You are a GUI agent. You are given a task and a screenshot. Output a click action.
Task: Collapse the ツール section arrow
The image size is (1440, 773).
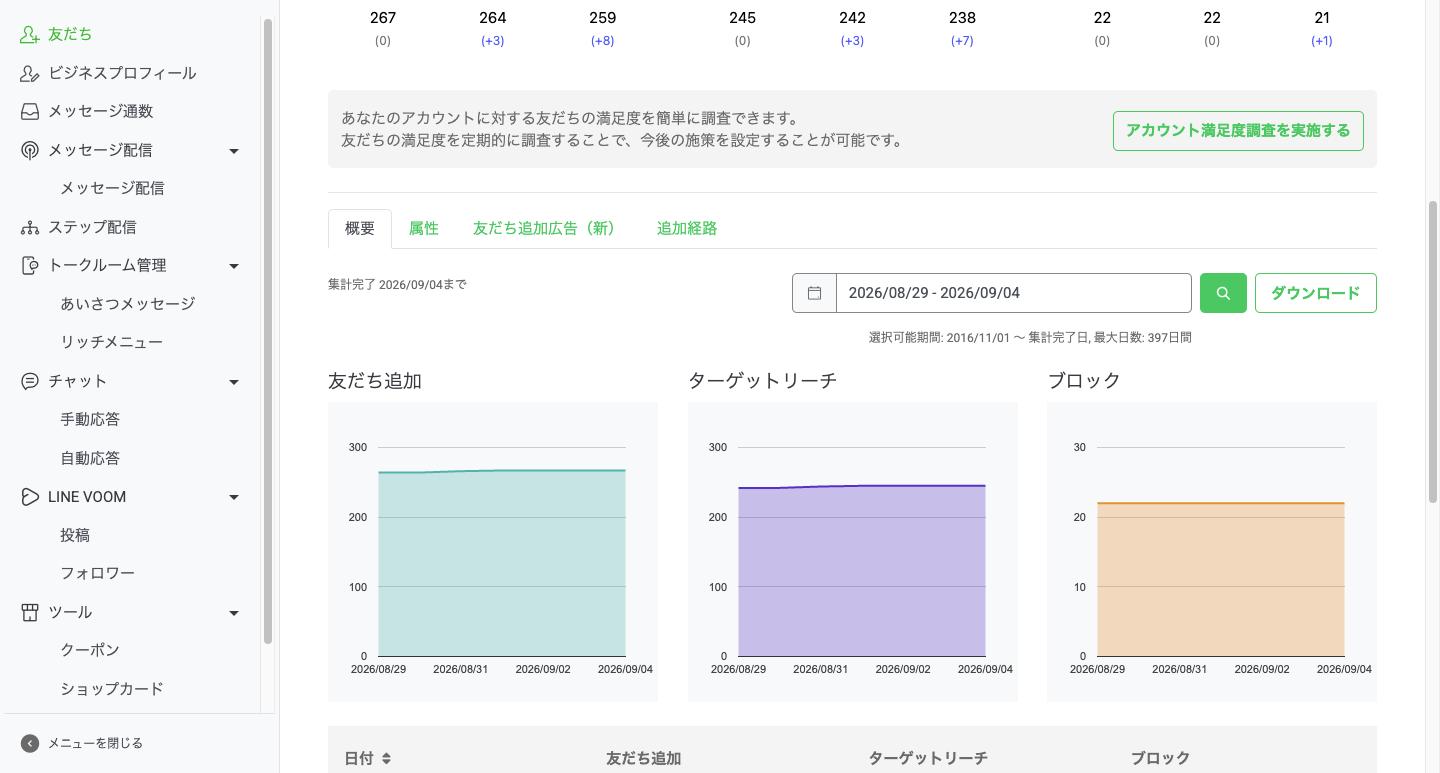234,613
